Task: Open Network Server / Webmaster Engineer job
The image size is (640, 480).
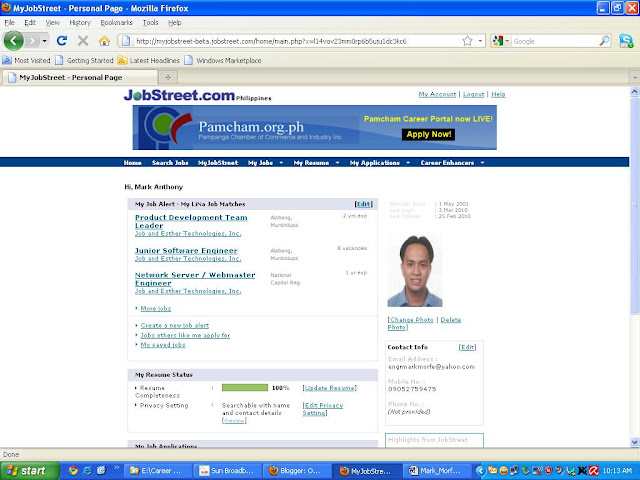Action: tap(195, 279)
